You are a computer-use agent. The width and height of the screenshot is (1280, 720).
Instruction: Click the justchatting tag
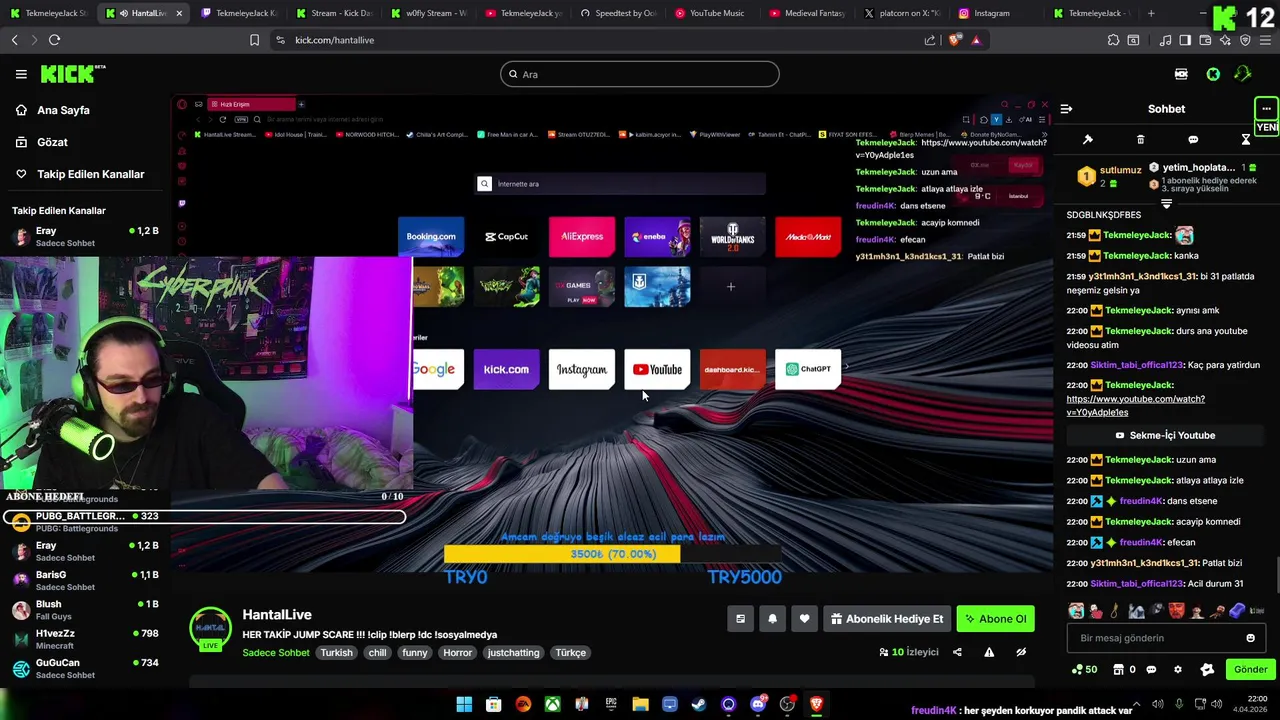pyautogui.click(x=513, y=653)
